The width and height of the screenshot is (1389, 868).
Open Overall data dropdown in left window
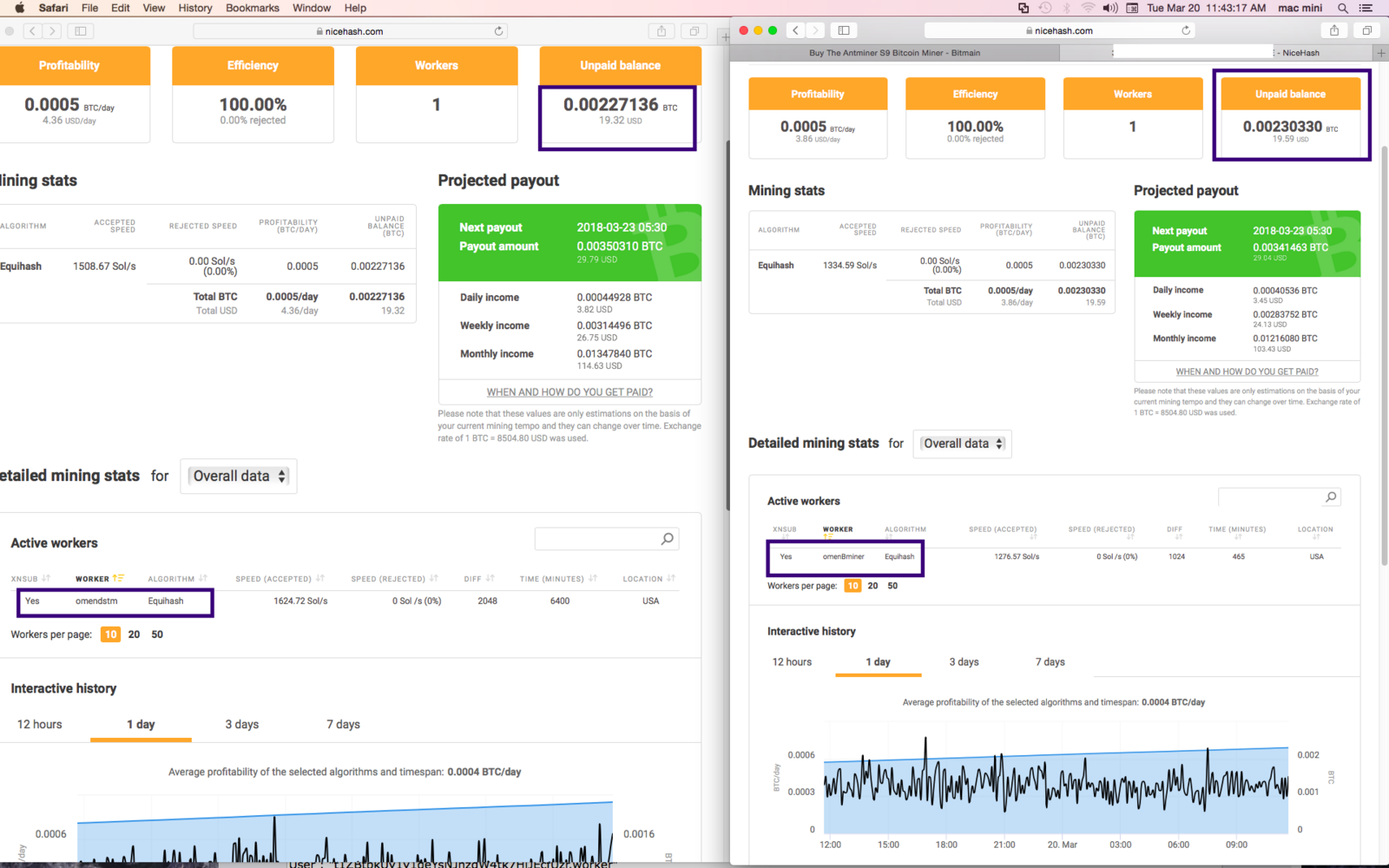pyautogui.click(x=239, y=476)
